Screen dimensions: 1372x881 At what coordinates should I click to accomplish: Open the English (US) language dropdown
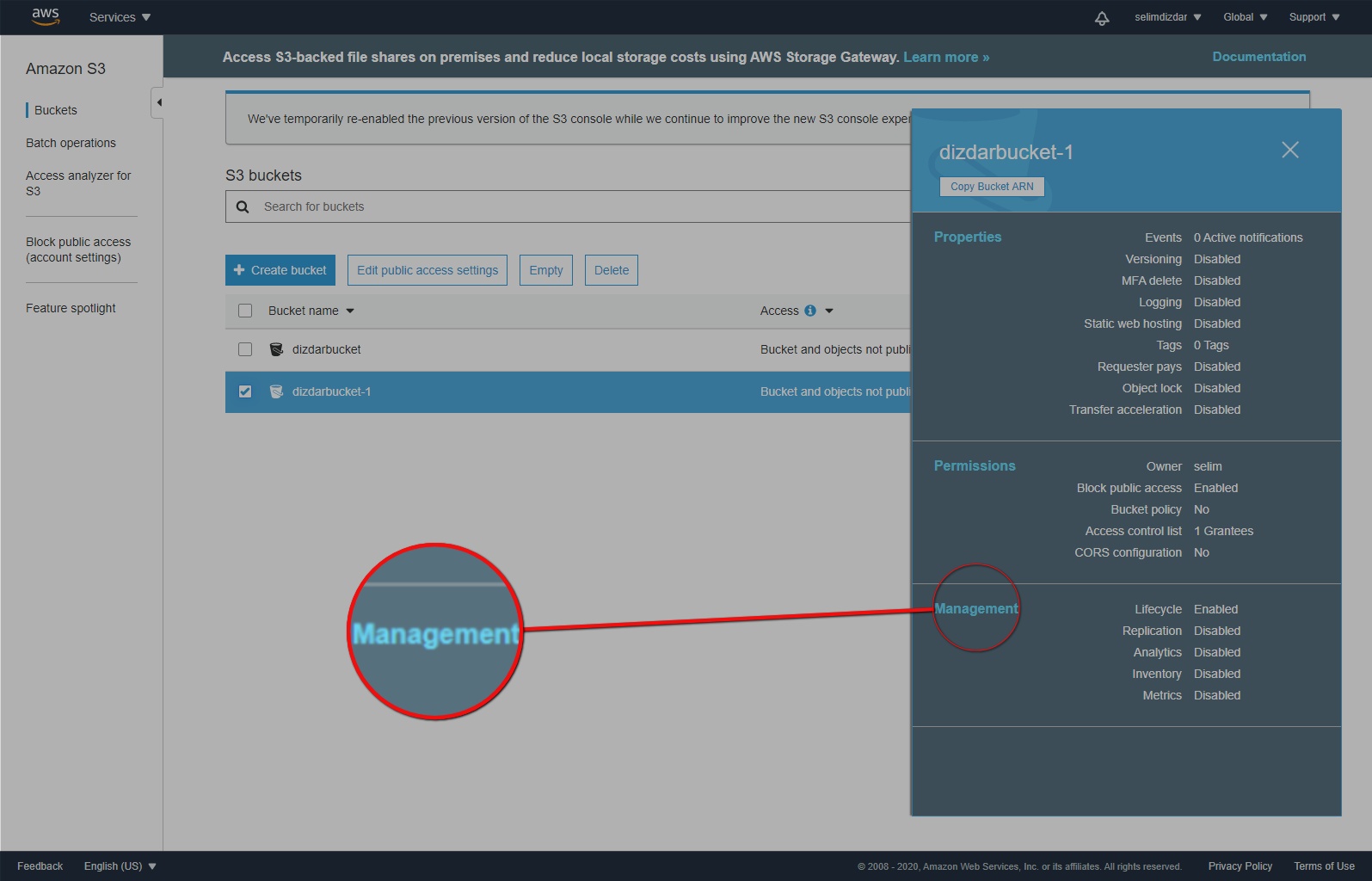pyautogui.click(x=120, y=866)
